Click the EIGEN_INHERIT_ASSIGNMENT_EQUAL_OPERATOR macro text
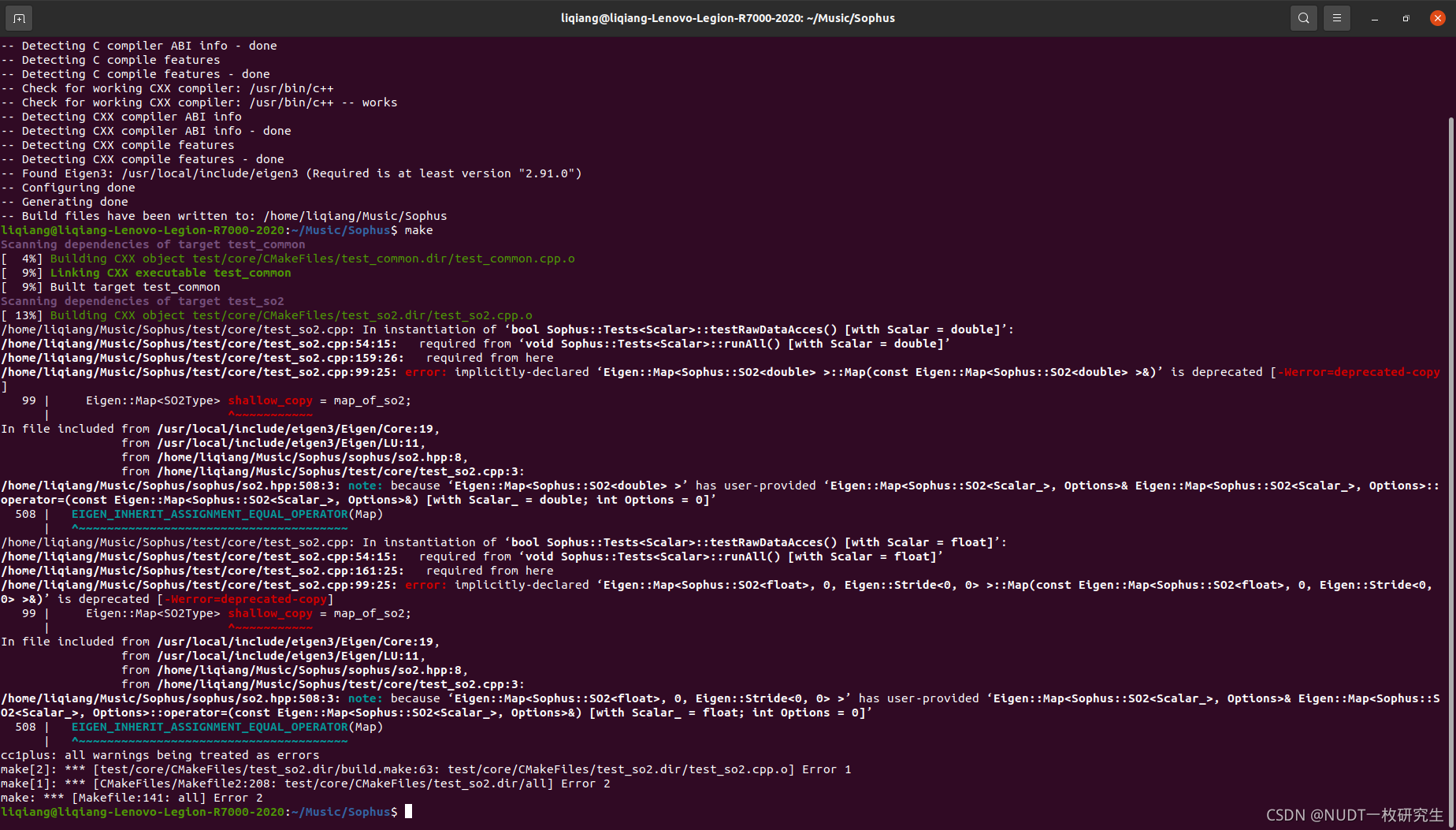1456x830 pixels. click(x=210, y=513)
